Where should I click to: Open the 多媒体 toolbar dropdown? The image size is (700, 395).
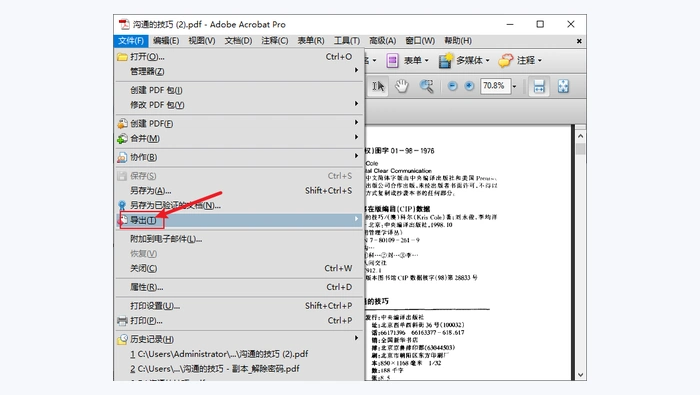(488, 60)
